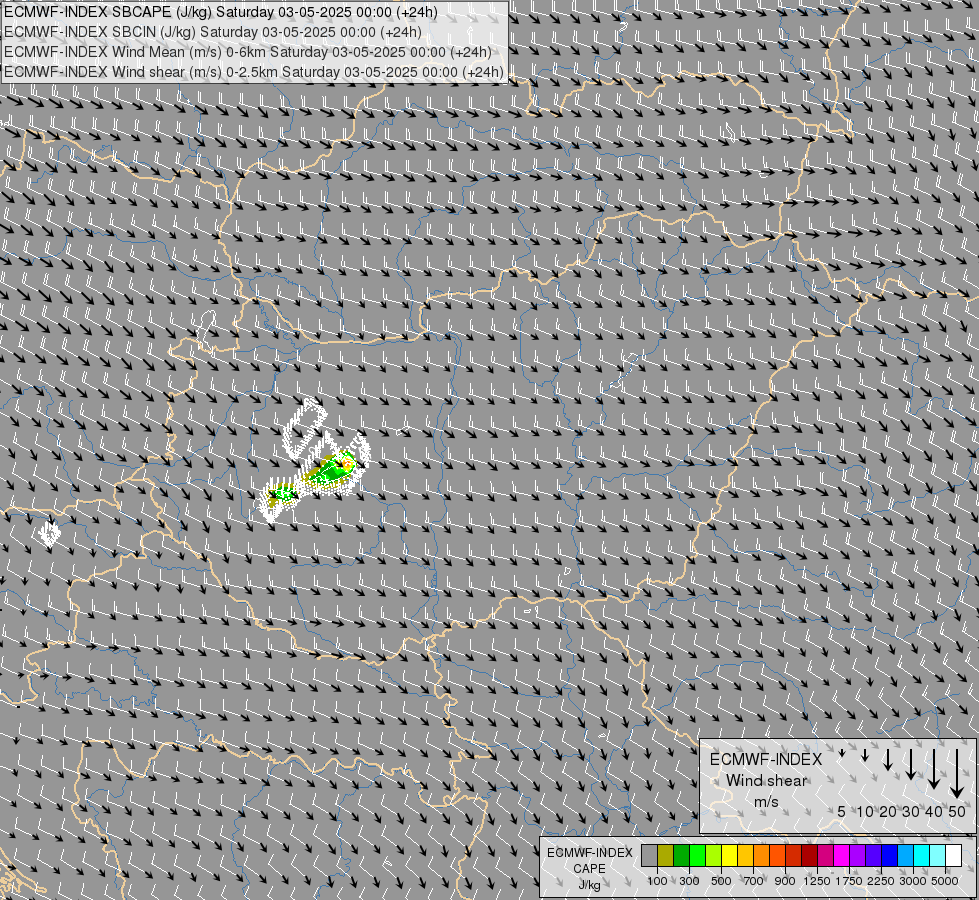Screen dimensions: 979x900
Task: Select the sky blue swatch left of 3000
Action: (906, 856)
